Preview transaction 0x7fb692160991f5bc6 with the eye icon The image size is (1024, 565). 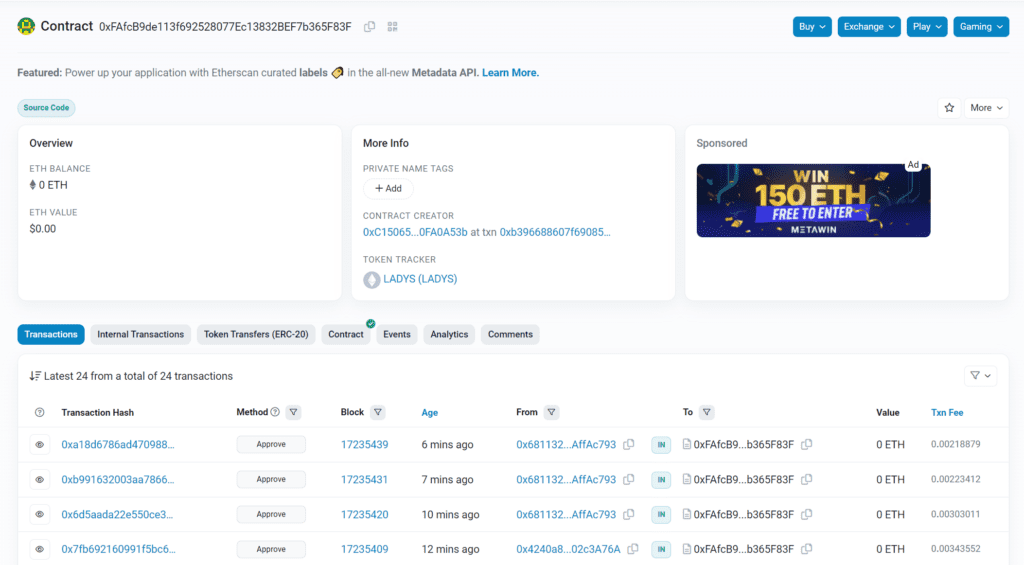pos(40,549)
